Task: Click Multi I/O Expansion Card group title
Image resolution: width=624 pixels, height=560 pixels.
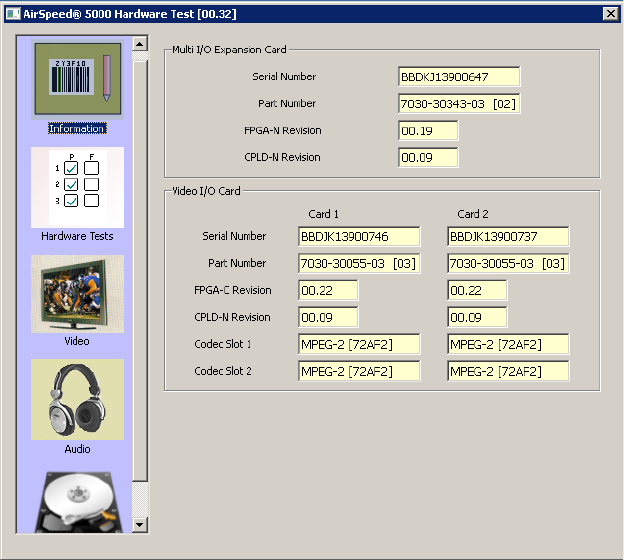Action: 229,49
